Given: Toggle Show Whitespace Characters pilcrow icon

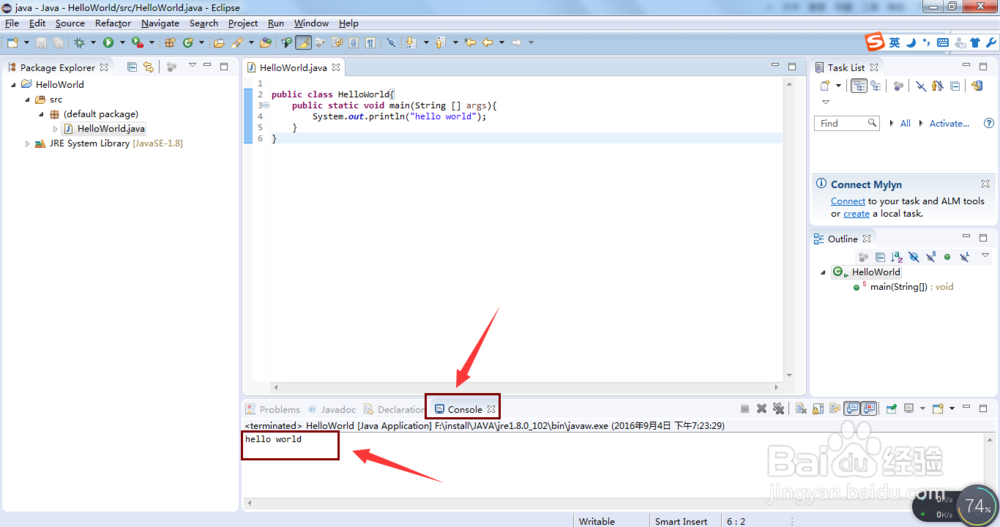Looking at the screenshot, I should [x=371, y=43].
